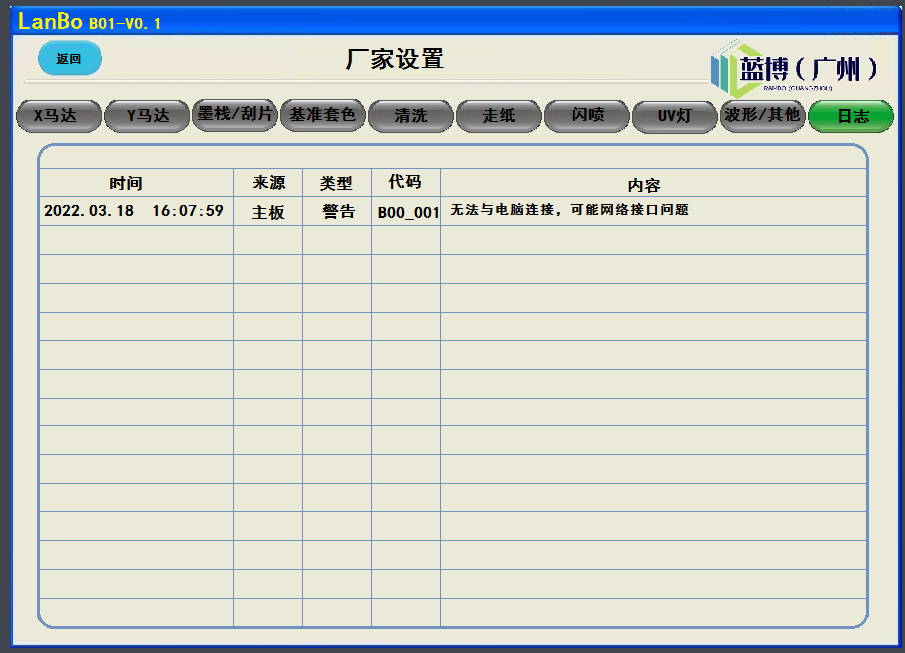Click the green 日志 log tab
This screenshot has width=905, height=653.
coord(852,116)
